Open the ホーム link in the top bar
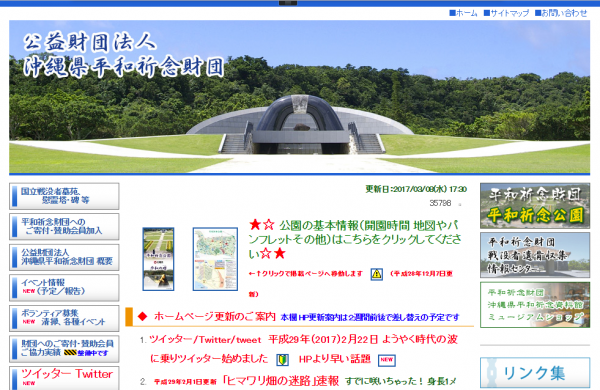Viewport: 600px width, 390px height. [463, 13]
